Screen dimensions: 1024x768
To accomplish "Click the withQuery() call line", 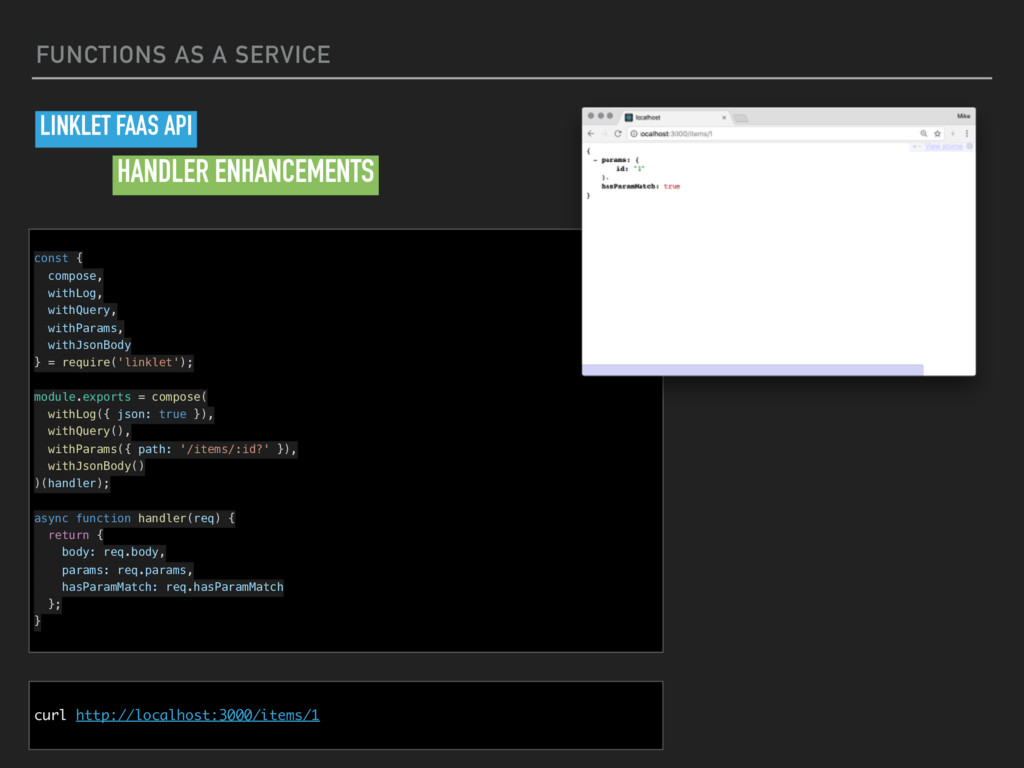I will point(89,431).
